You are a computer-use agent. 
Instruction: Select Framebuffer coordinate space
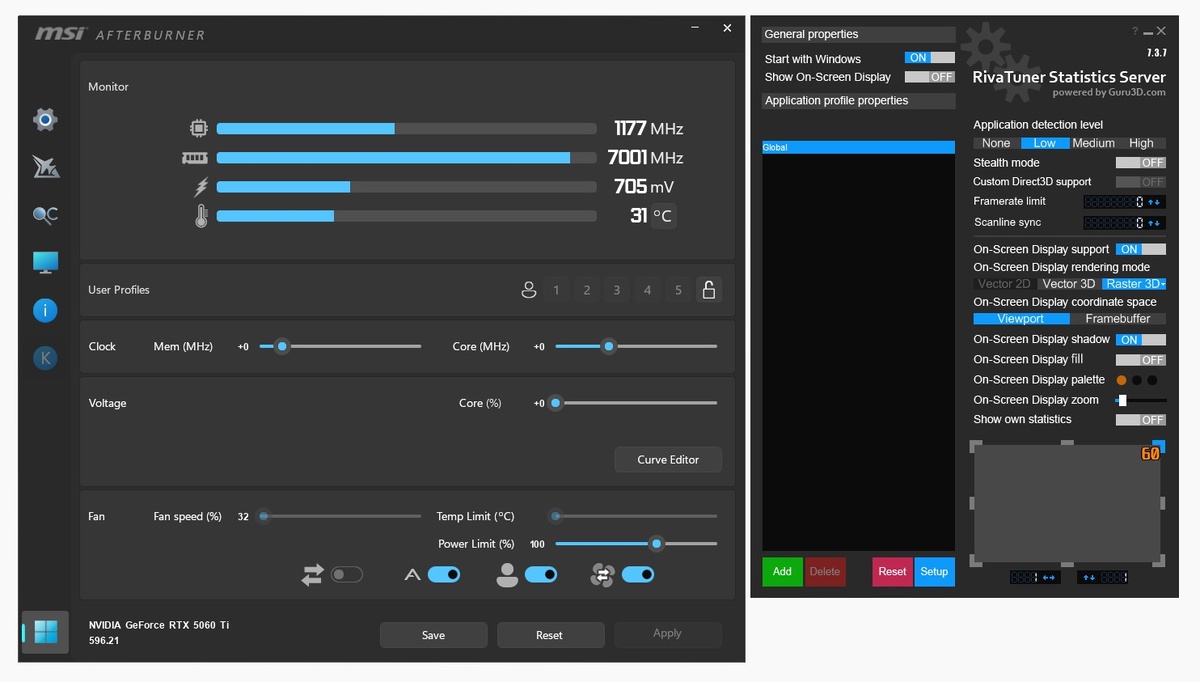1121,318
